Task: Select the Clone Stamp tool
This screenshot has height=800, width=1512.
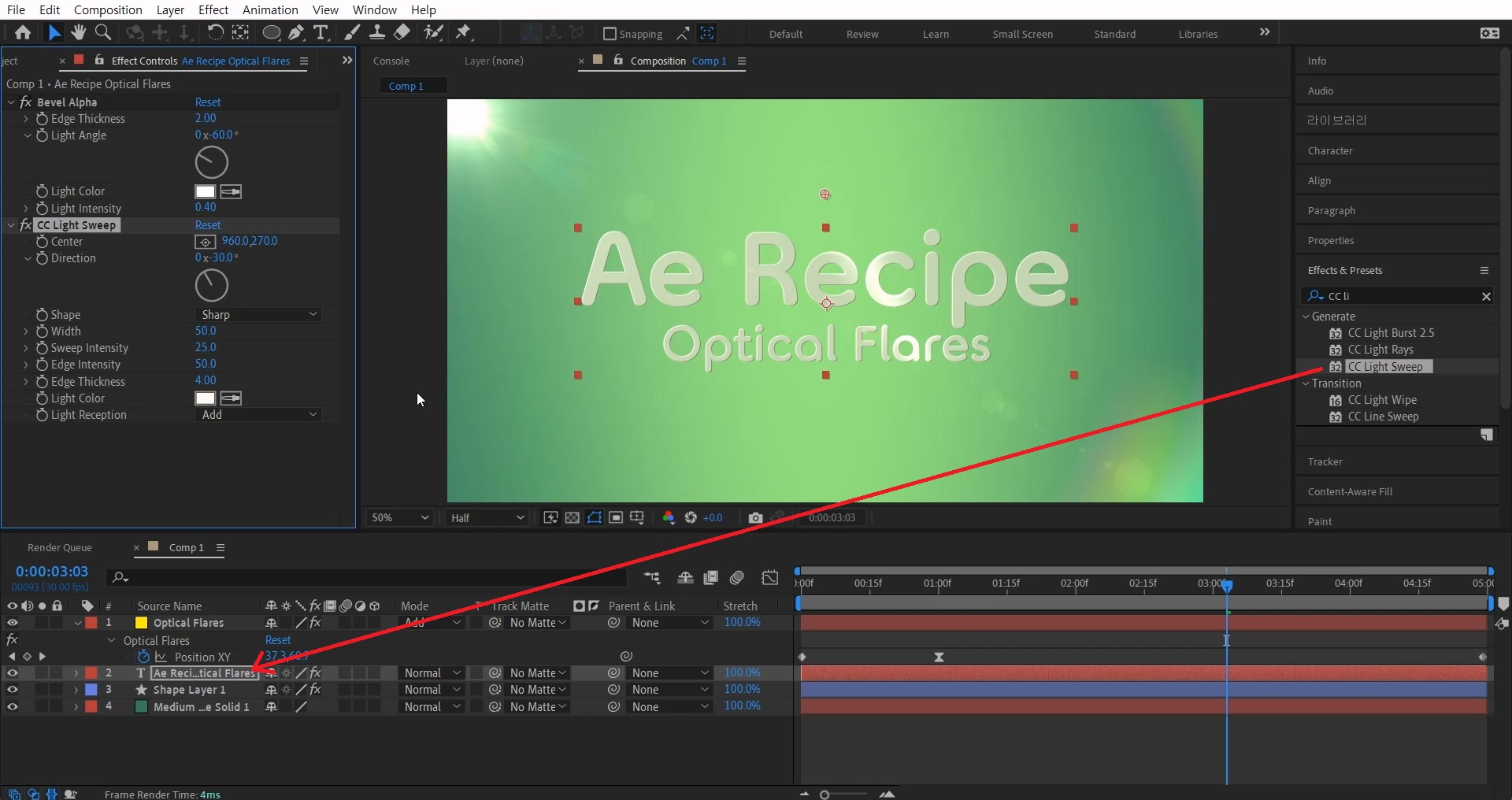Action: 377,32
